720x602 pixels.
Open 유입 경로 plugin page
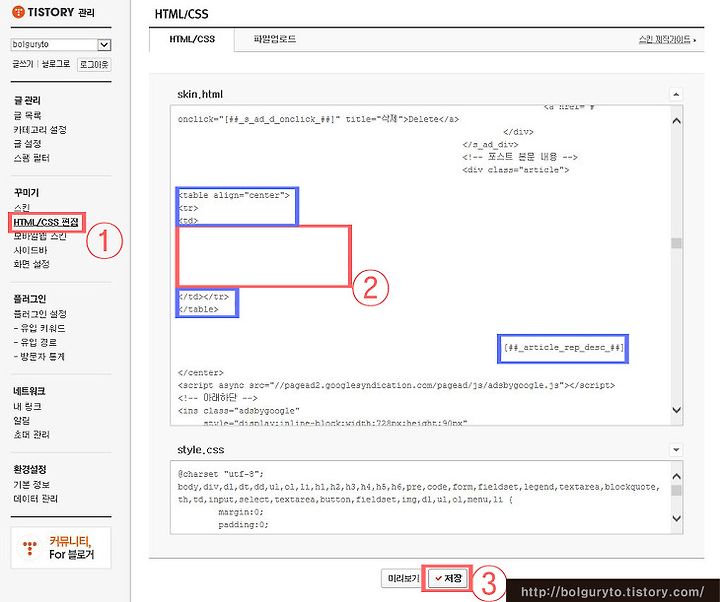coord(35,343)
